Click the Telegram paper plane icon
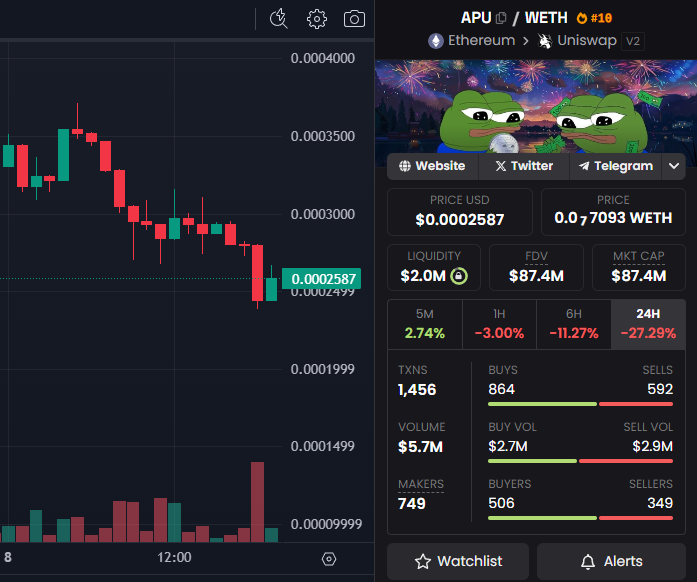Image resolution: width=697 pixels, height=582 pixels. coord(584,166)
